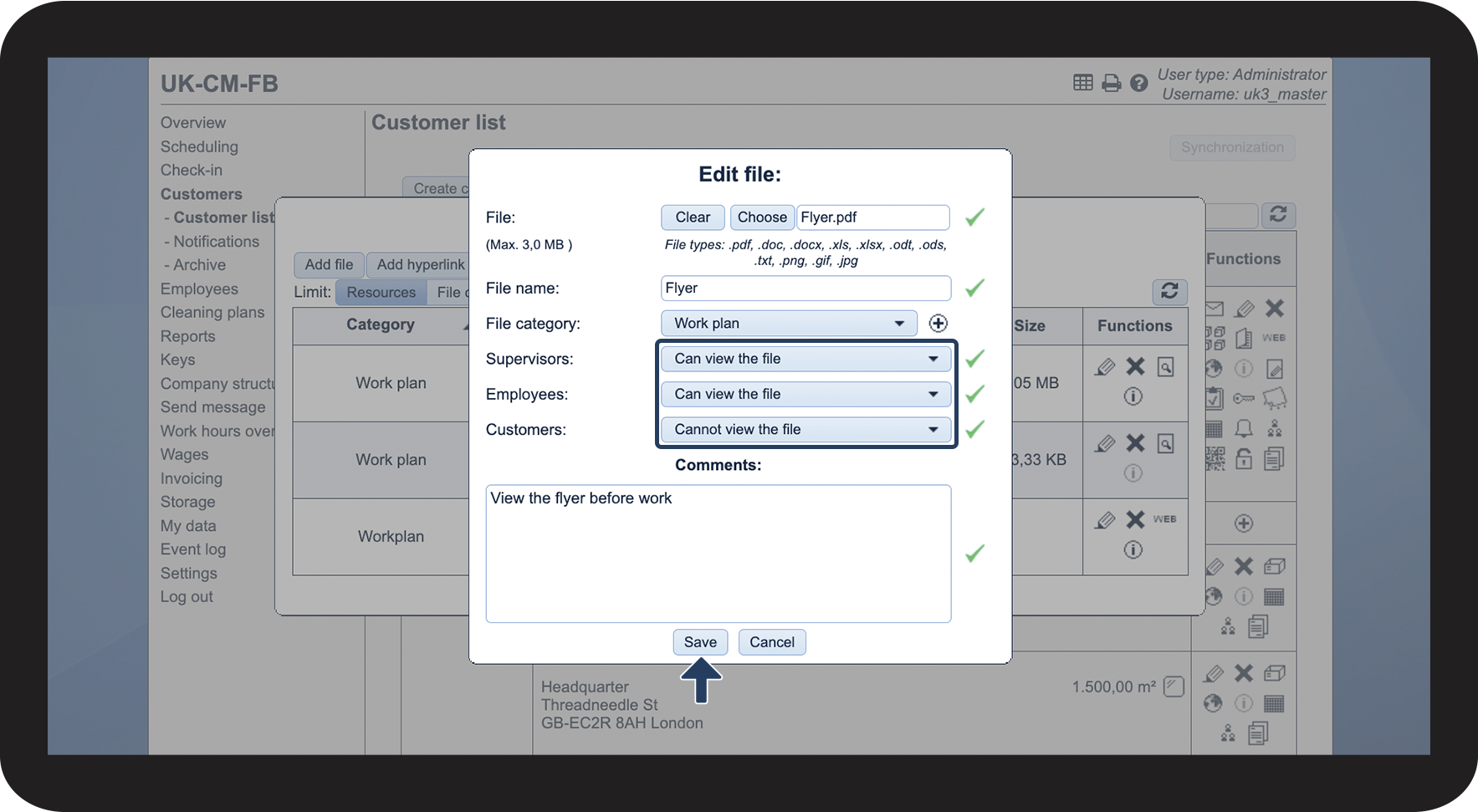This screenshot has width=1478, height=812.
Task: Show info for the Workplan file row
Action: point(1133,549)
